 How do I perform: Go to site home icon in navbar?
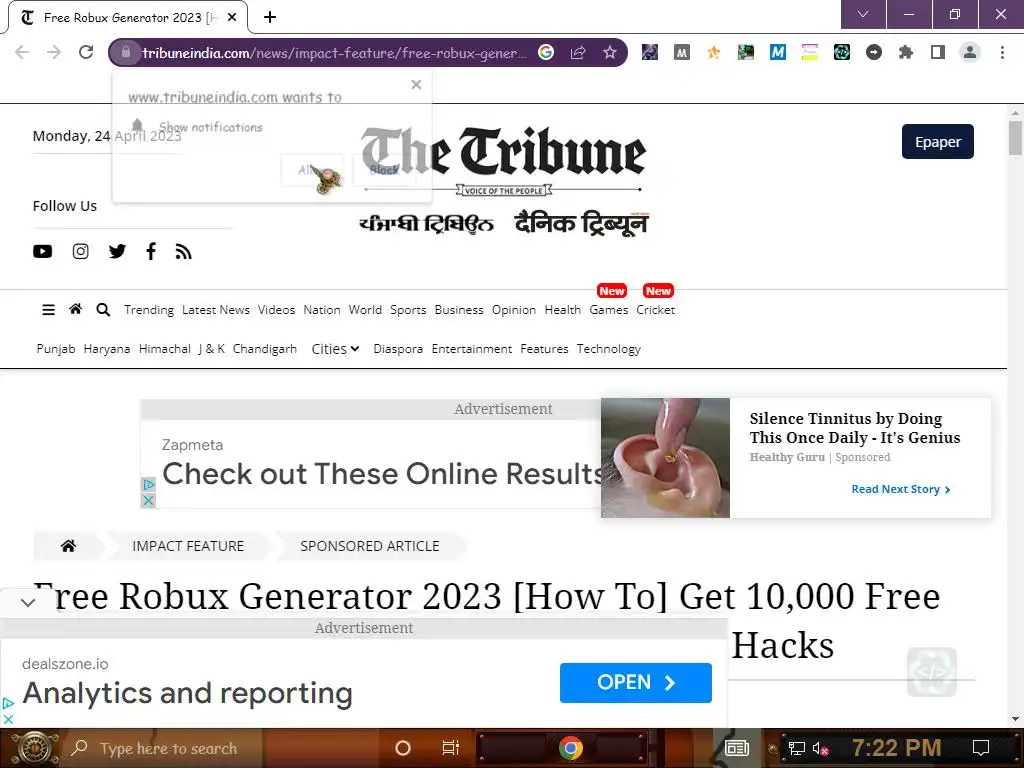pos(76,309)
